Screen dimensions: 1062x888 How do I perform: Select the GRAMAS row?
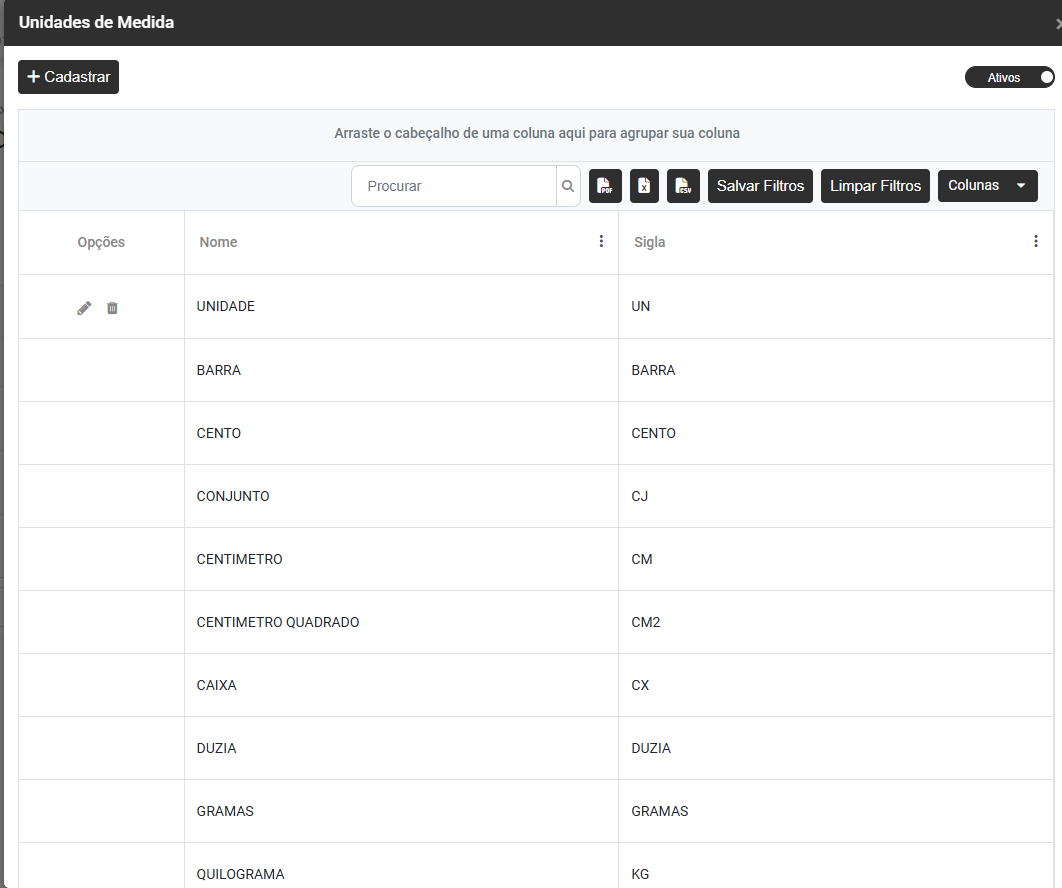pyautogui.click(x=225, y=811)
